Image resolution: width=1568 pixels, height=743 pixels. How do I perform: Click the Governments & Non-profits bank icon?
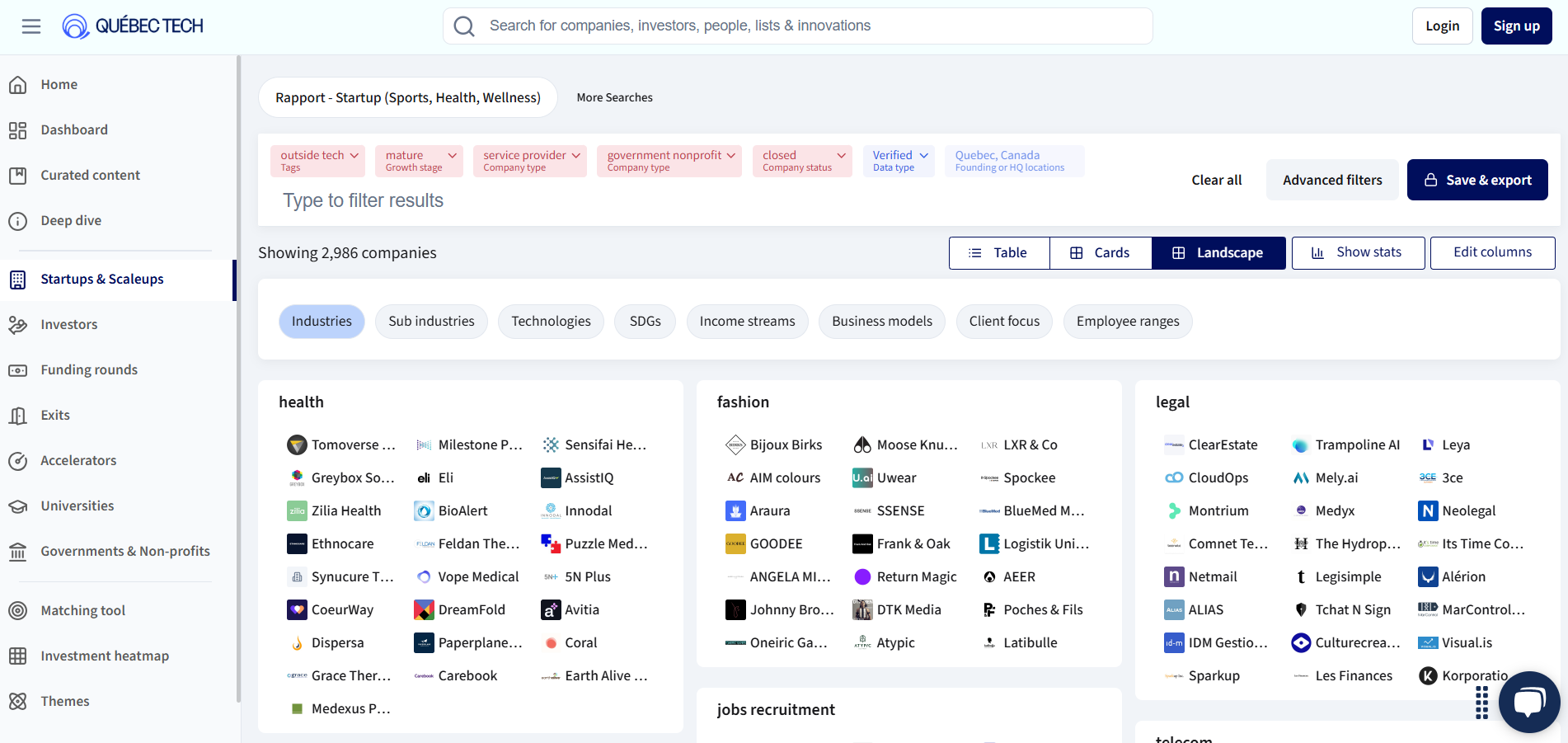(18, 551)
